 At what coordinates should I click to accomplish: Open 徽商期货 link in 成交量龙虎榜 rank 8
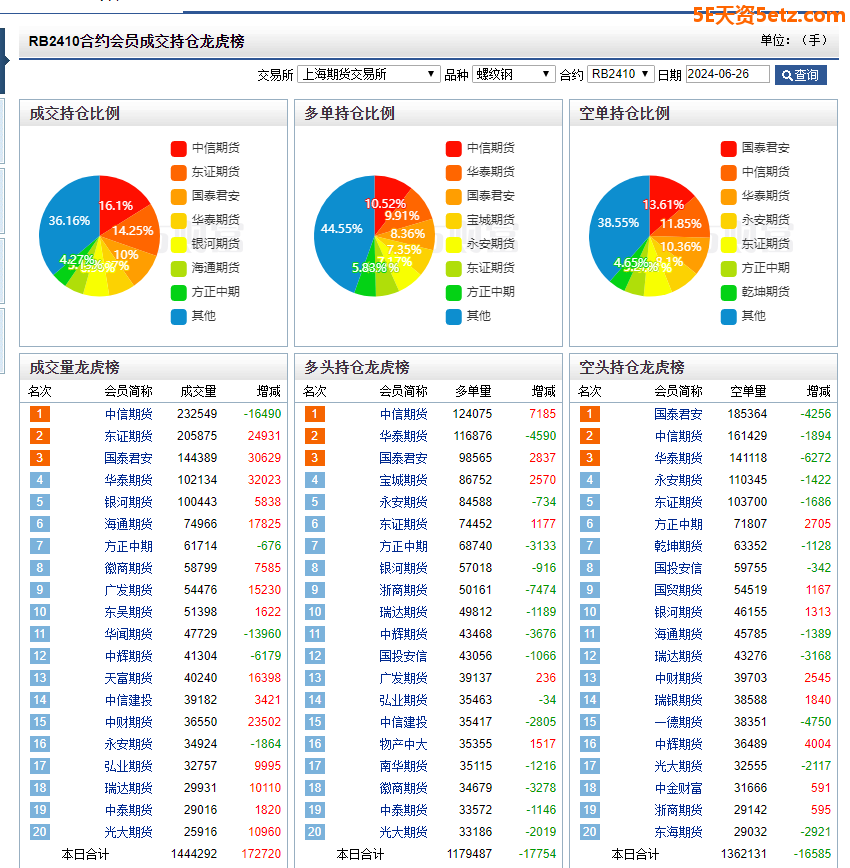coord(128,568)
